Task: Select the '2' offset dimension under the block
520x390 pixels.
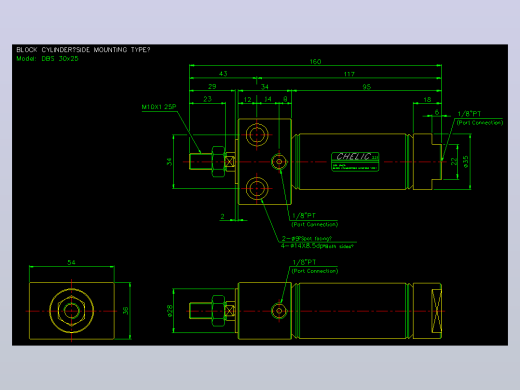Action: click(x=222, y=217)
